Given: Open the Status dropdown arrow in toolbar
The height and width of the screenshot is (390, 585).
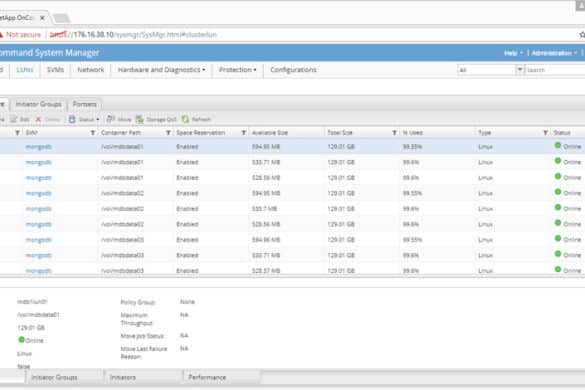Looking at the screenshot, I should tap(98, 119).
